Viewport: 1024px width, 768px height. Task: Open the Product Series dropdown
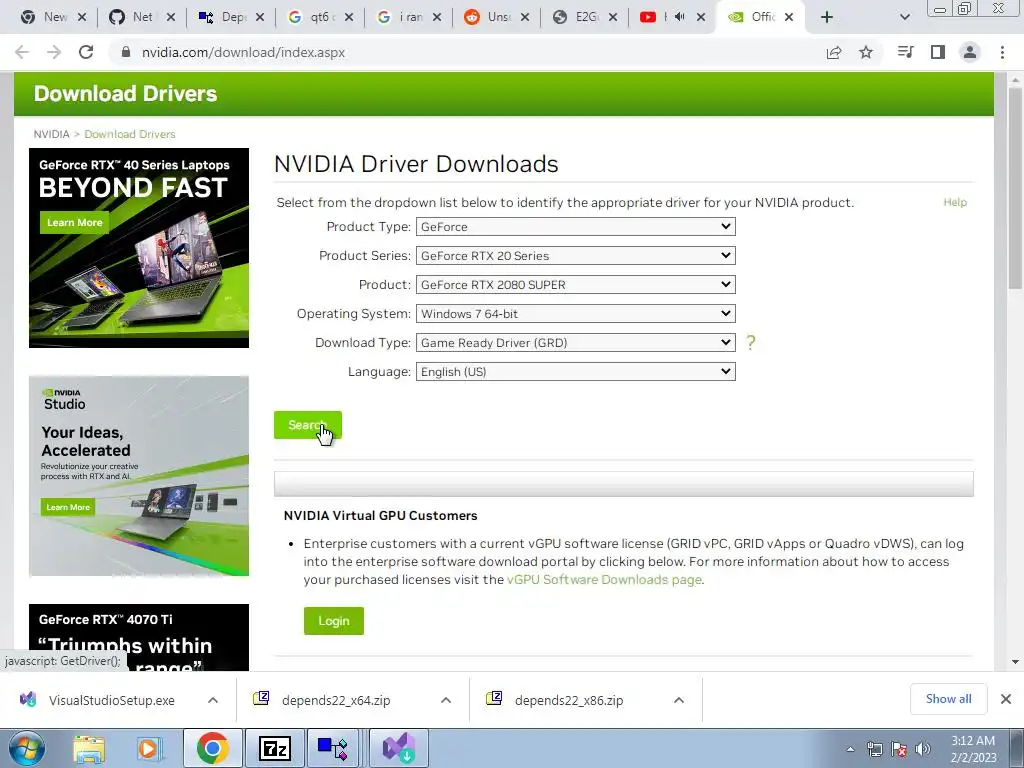pos(575,255)
